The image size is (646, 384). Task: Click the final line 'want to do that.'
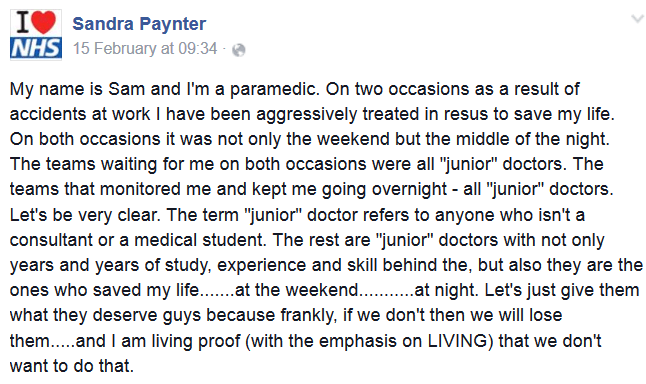[72, 366]
